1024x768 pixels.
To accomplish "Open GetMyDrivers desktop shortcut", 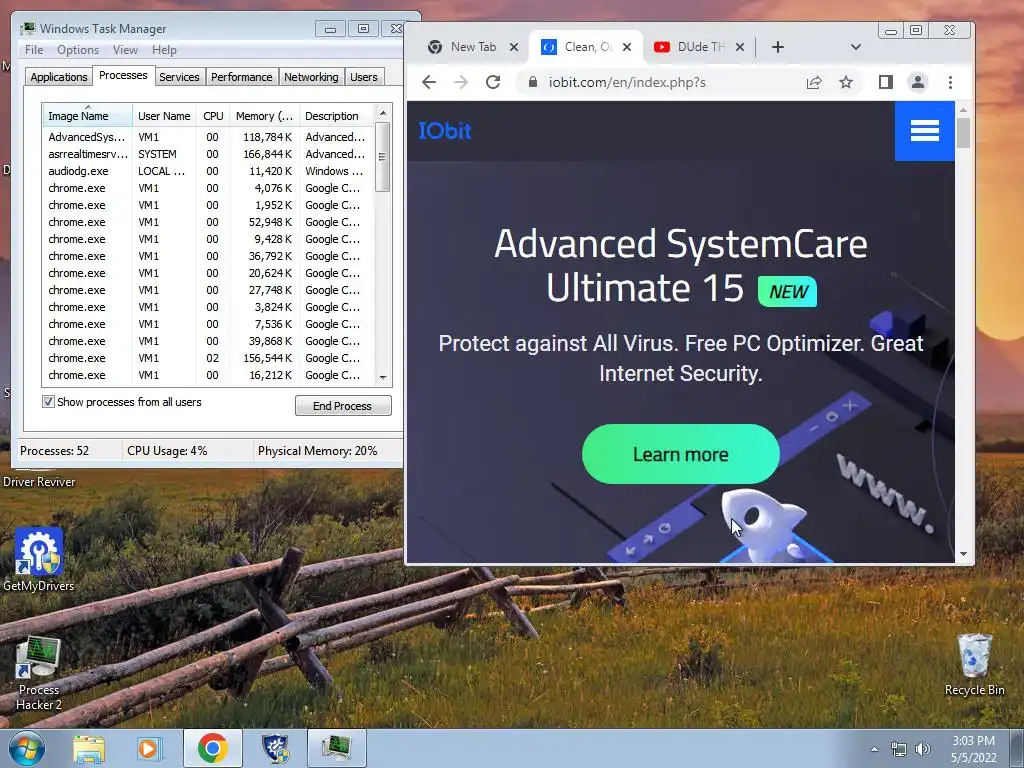I will 39,559.
